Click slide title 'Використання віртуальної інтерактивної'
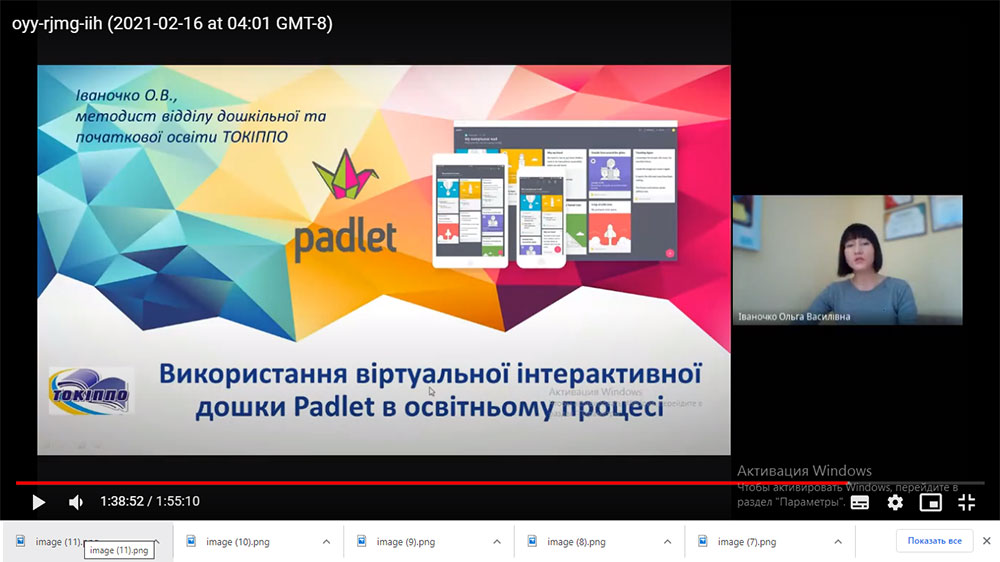 pos(430,374)
